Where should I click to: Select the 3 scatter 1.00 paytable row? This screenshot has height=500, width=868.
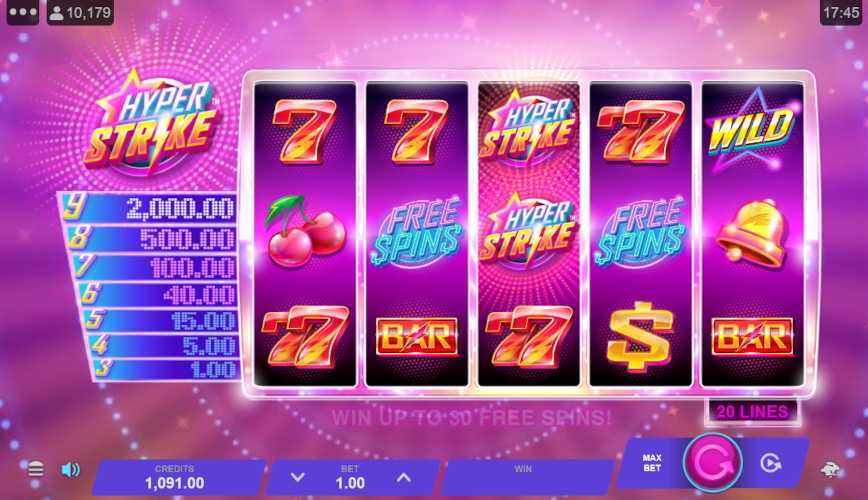165,369
